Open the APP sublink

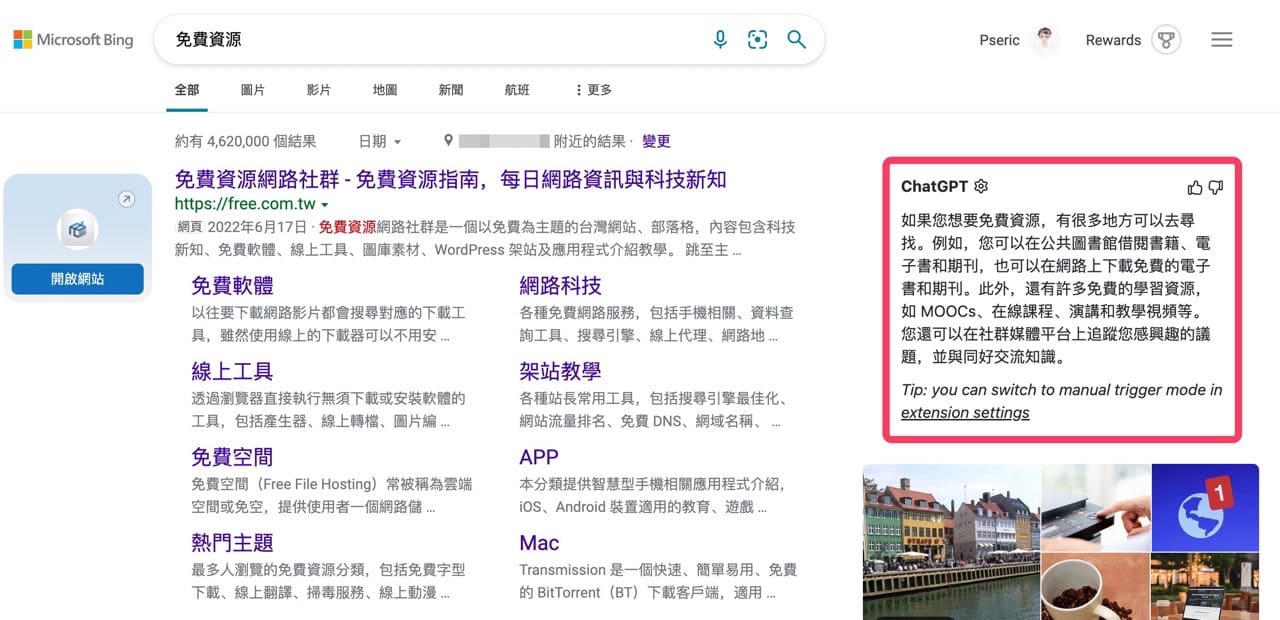point(539,458)
